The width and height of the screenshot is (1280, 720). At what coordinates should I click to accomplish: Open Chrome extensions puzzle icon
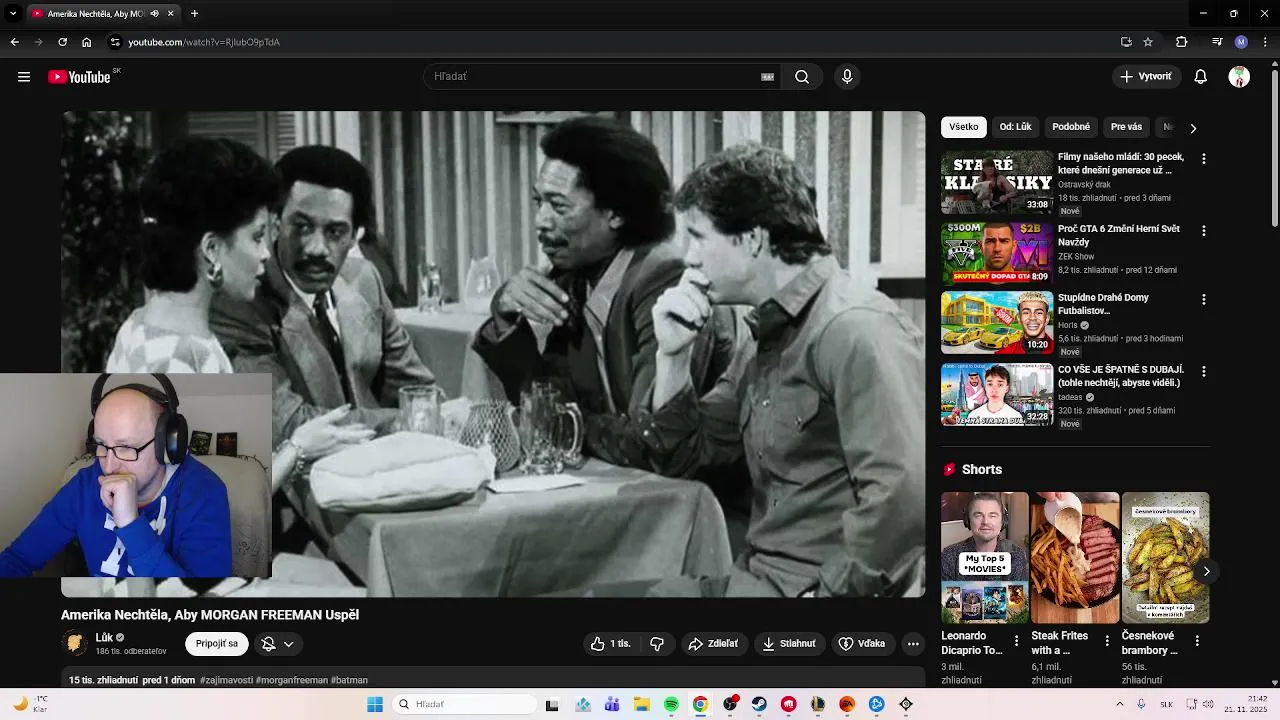tap(1181, 42)
